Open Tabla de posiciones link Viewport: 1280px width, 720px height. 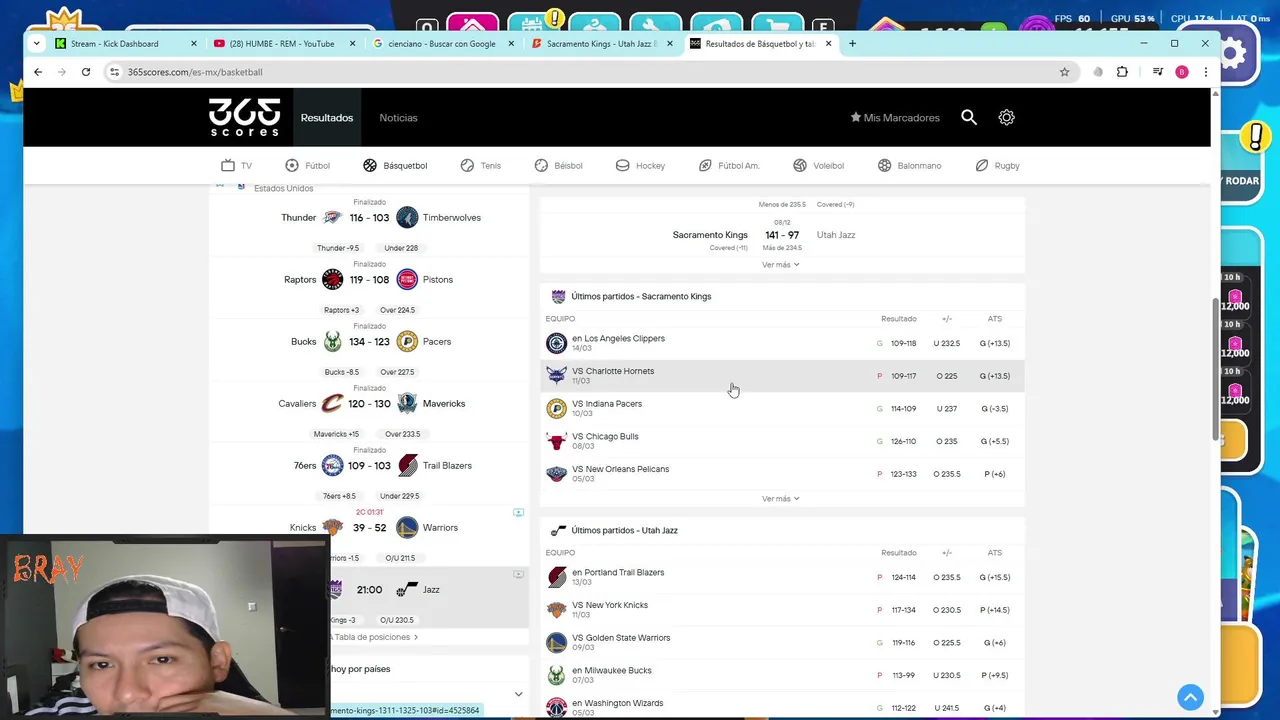[x=375, y=637]
